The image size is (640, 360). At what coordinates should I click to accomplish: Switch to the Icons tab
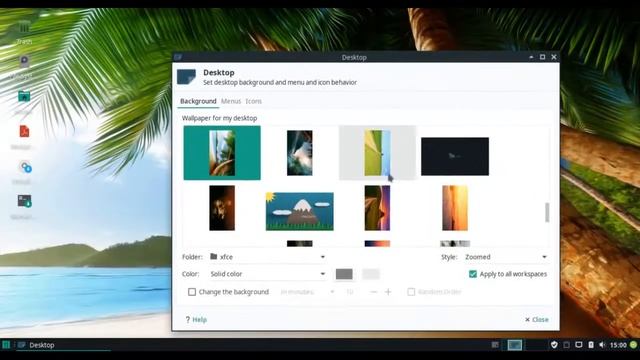(253, 101)
